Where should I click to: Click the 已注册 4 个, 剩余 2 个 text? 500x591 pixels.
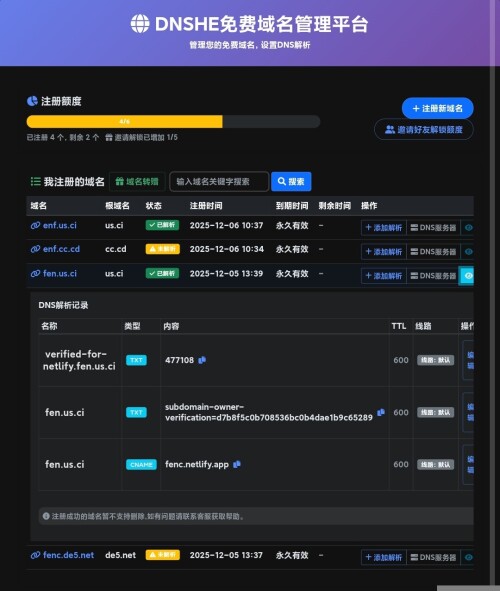(63, 137)
